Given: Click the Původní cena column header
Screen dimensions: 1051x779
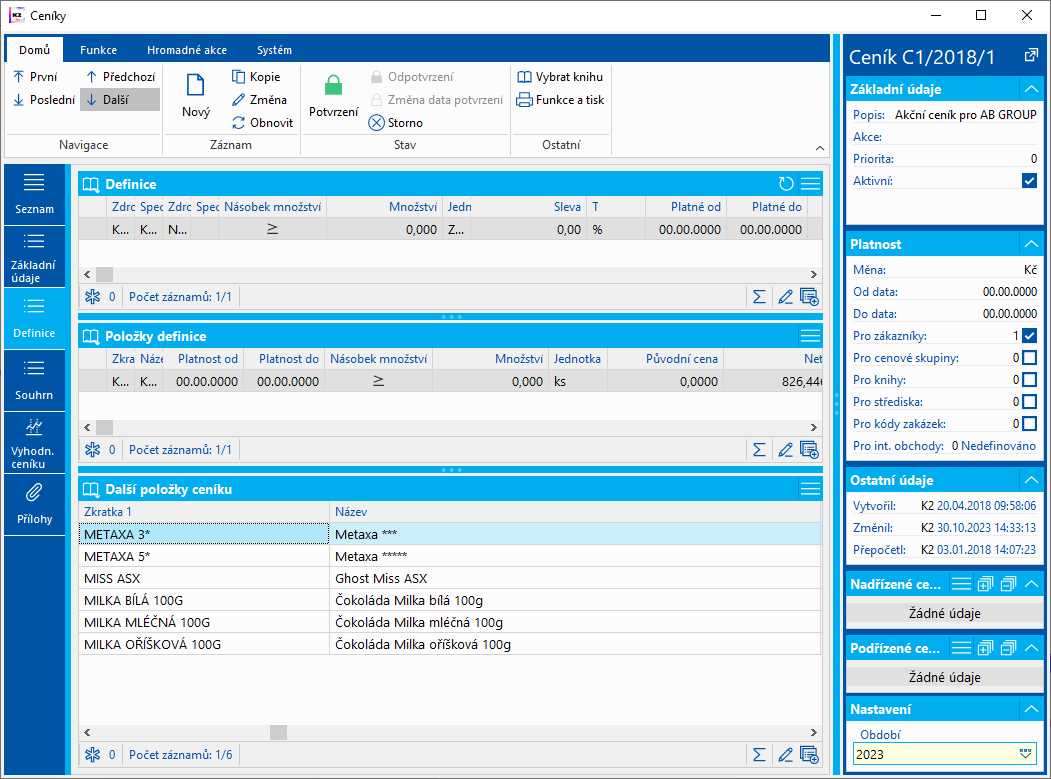Looking at the screenshot, I should [666, 359].
